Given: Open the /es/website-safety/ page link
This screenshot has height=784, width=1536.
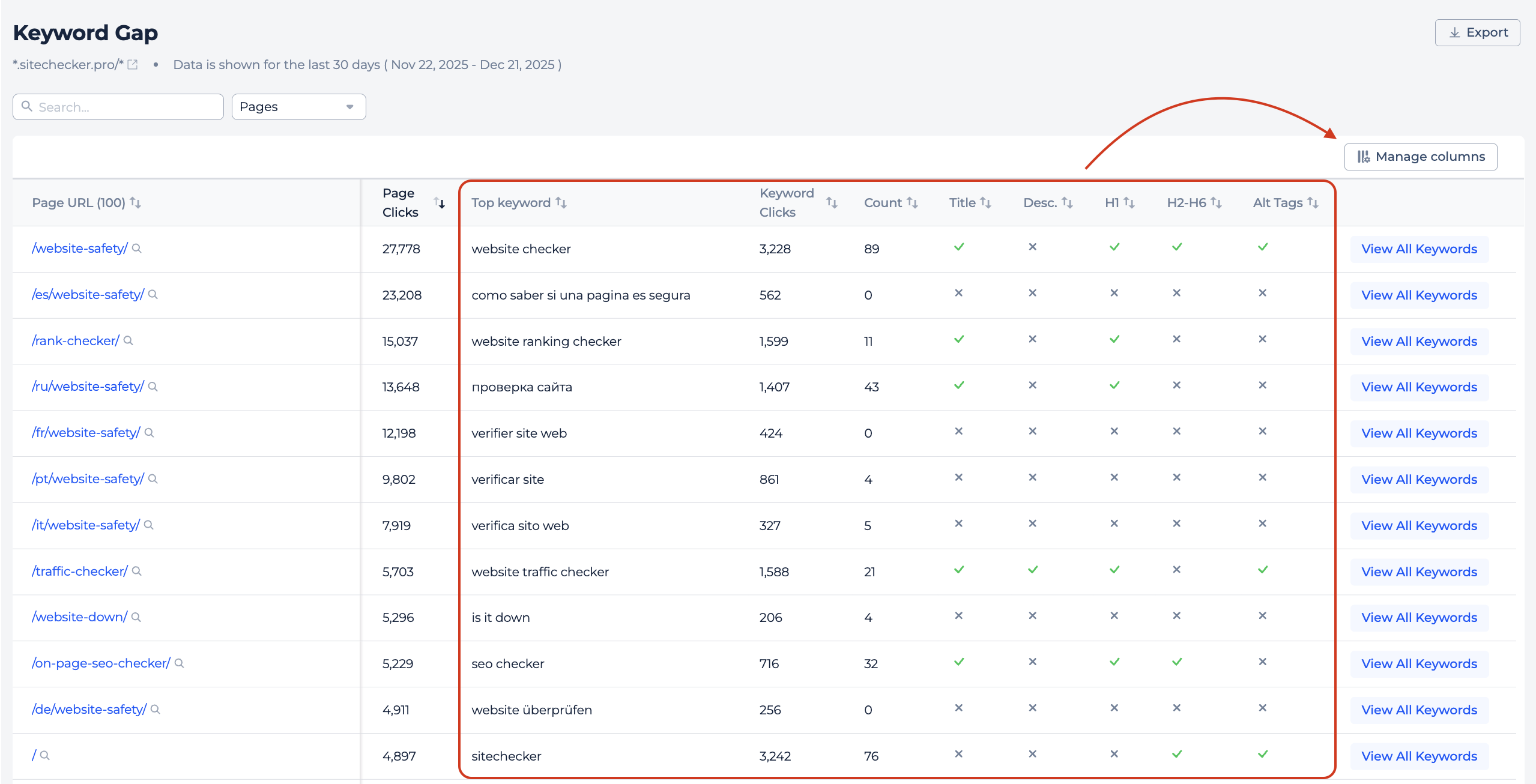Looking at the screenshot, I should [x=88, y=295].
